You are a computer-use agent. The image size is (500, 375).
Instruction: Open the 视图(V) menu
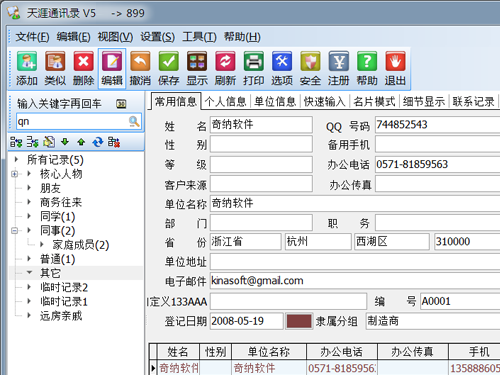click(115, 37)
